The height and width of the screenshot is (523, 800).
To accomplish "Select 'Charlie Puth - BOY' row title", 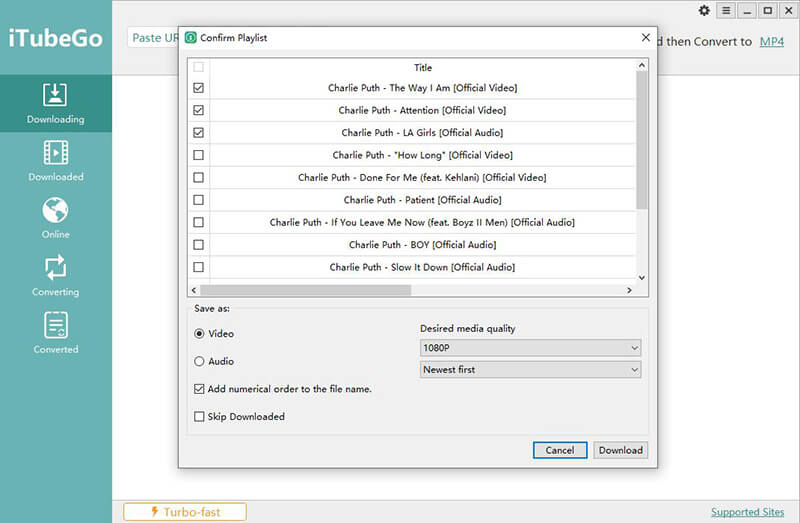I will 422,245.
